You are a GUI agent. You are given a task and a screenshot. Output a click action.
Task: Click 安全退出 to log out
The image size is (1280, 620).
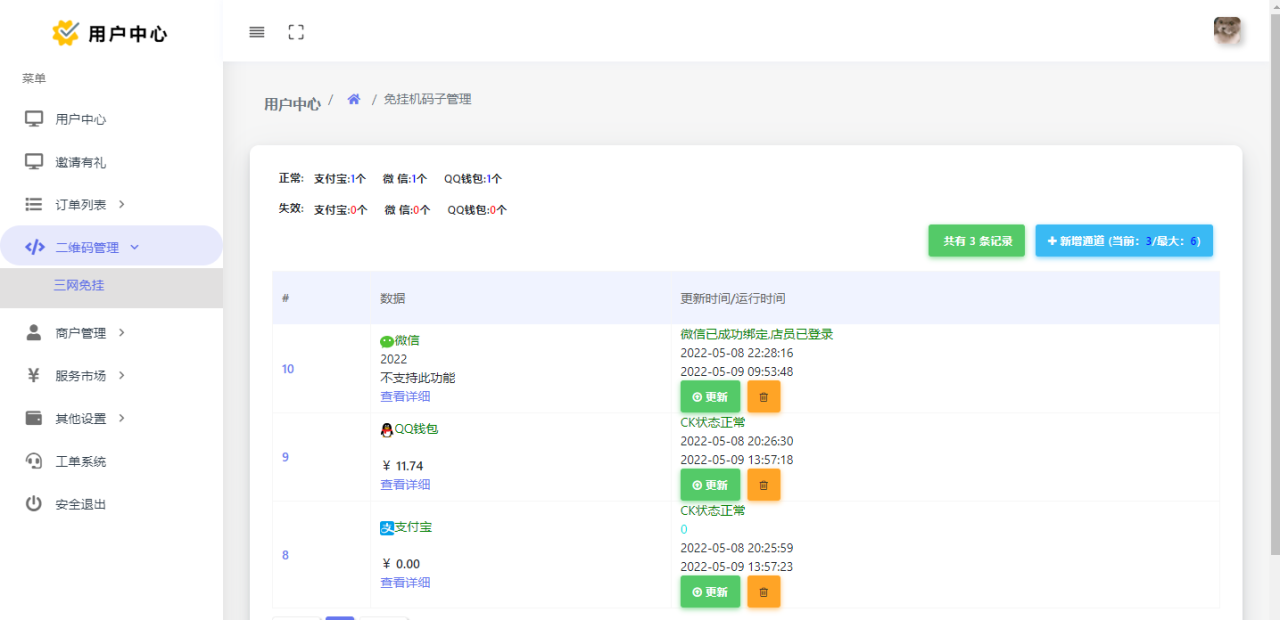(x=80, y=505)
